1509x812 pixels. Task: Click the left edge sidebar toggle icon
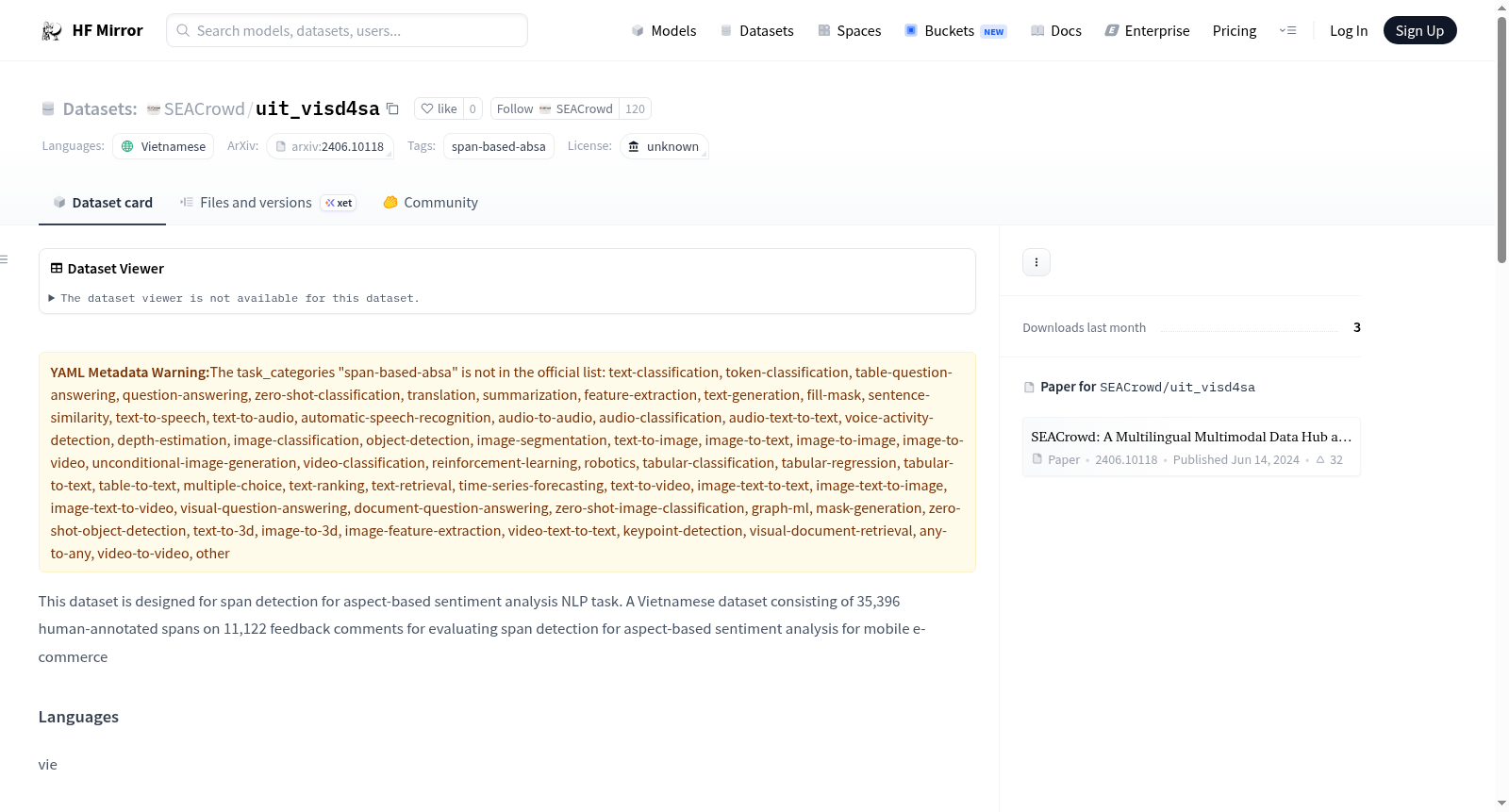[4, 259]
